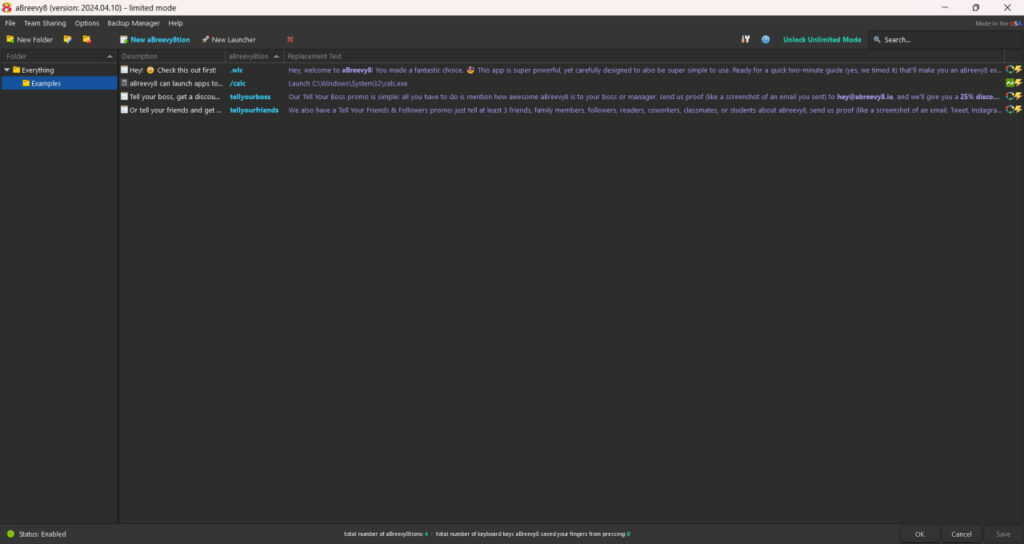The image size is (1024, 544).
Task: Click the lightning bolt icon in tellyourboss row
Action: (1018, 97)
